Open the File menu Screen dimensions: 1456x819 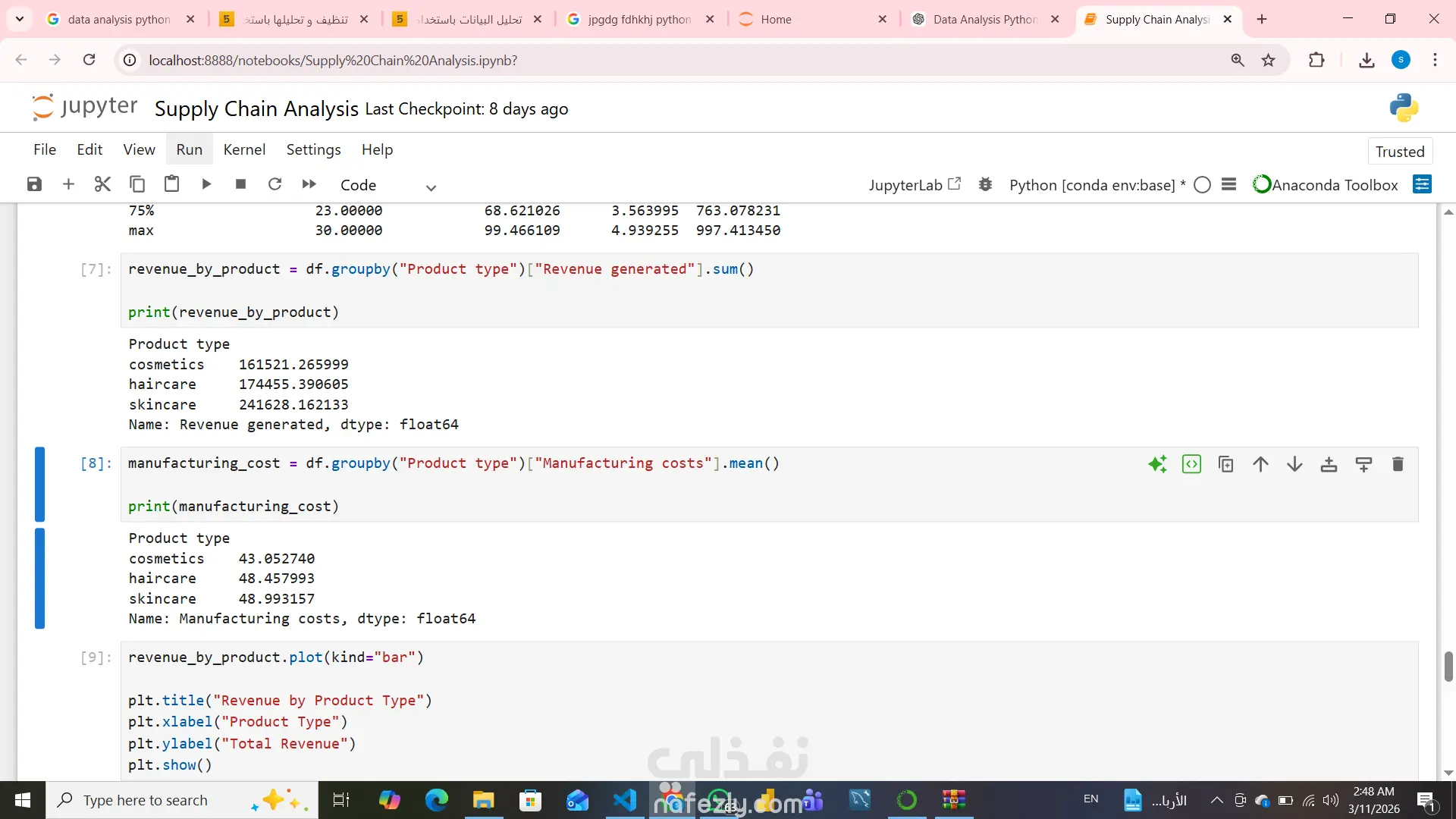pyautogui.click(x=45, y=149)
